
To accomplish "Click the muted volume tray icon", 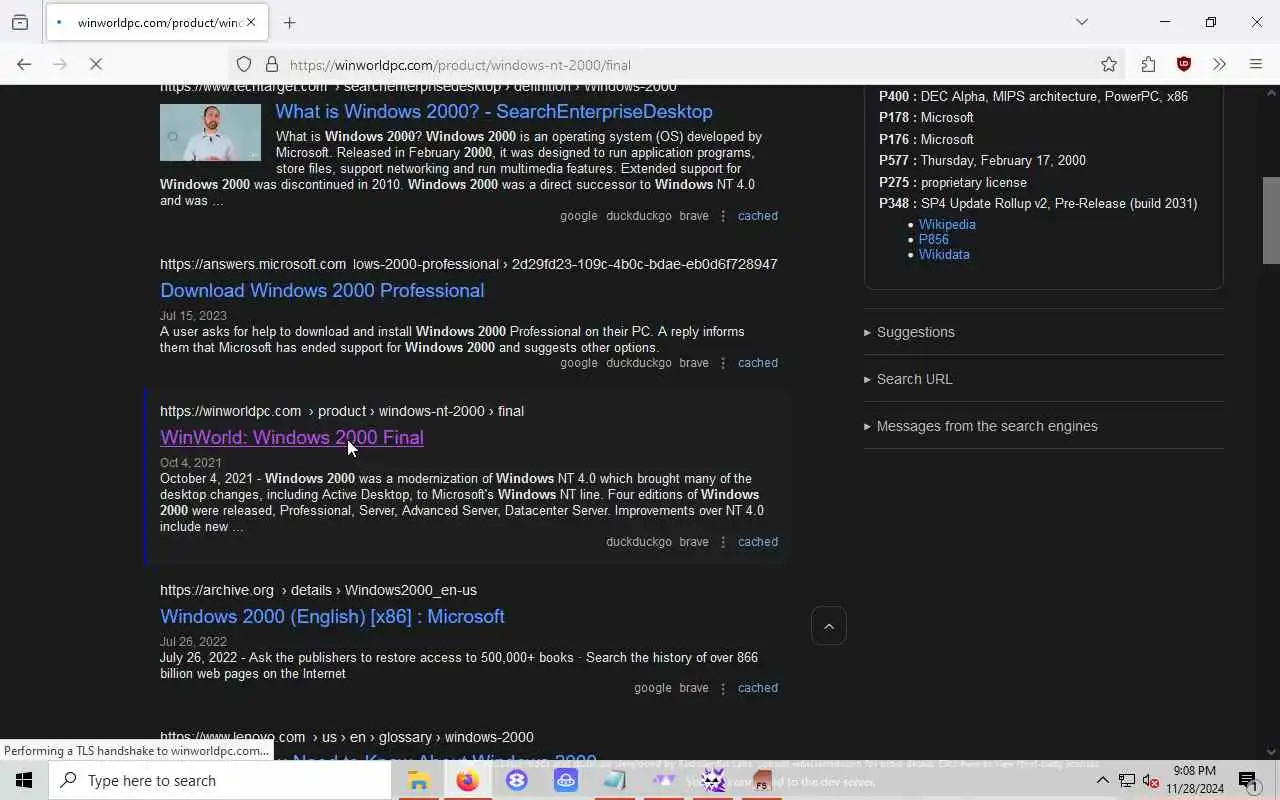I will tap(1150, 780).
